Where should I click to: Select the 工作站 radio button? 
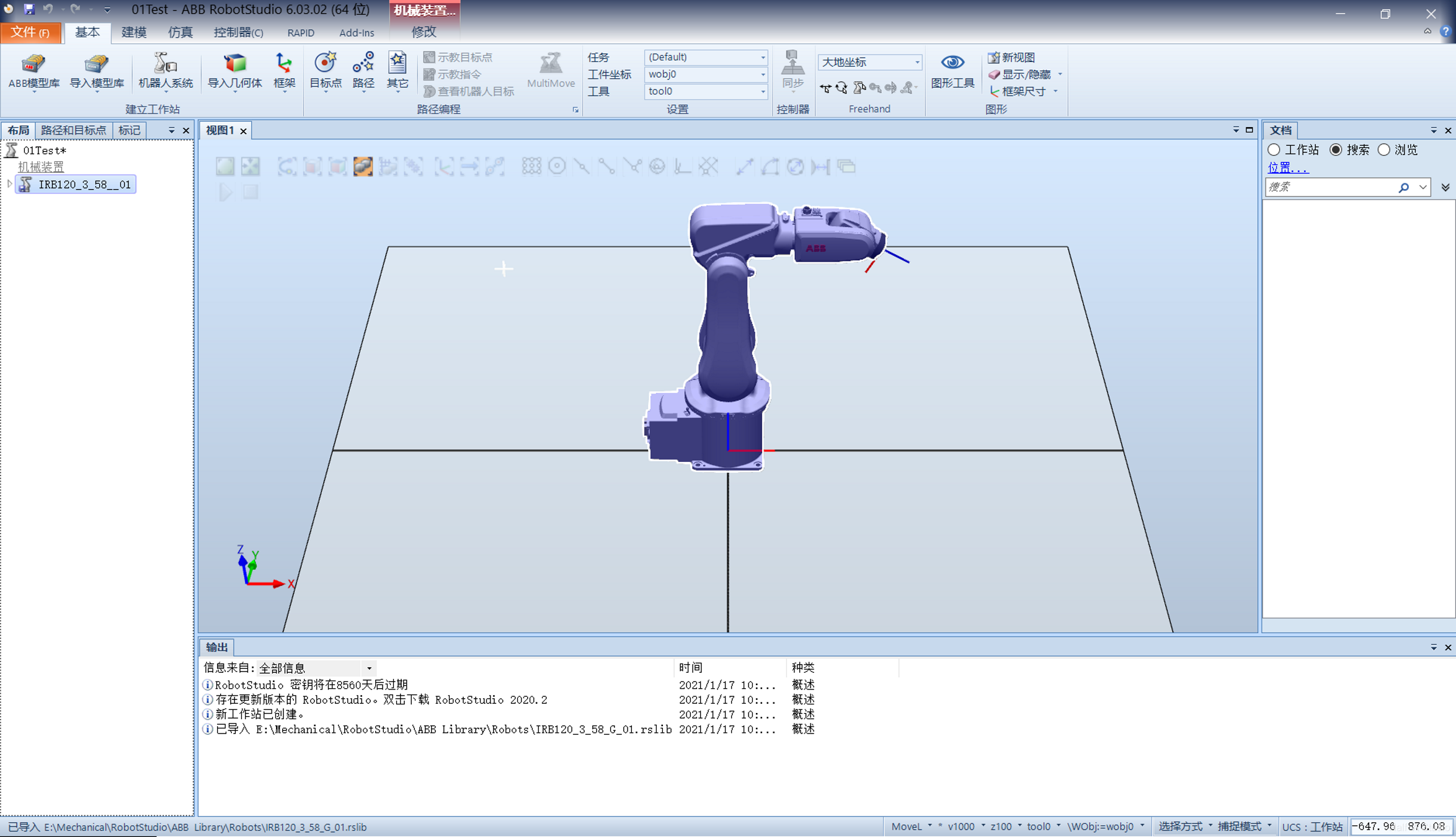[x=1274, y=150]
